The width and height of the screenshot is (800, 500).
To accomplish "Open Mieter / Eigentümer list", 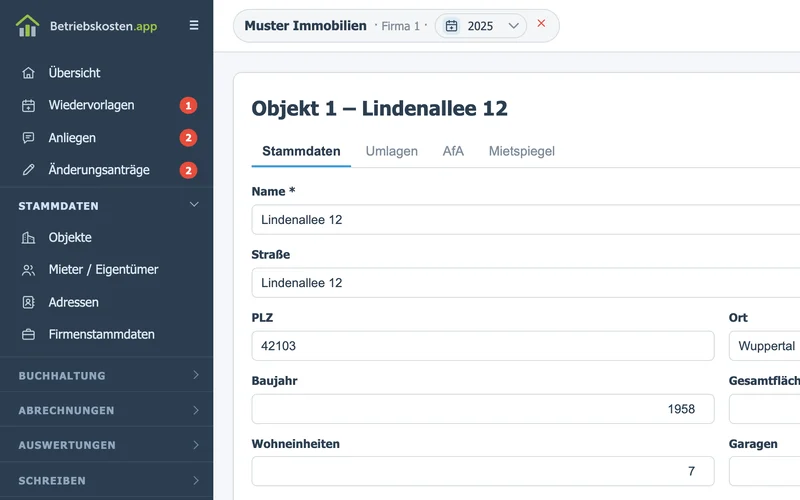I will [x=104, y=269].
